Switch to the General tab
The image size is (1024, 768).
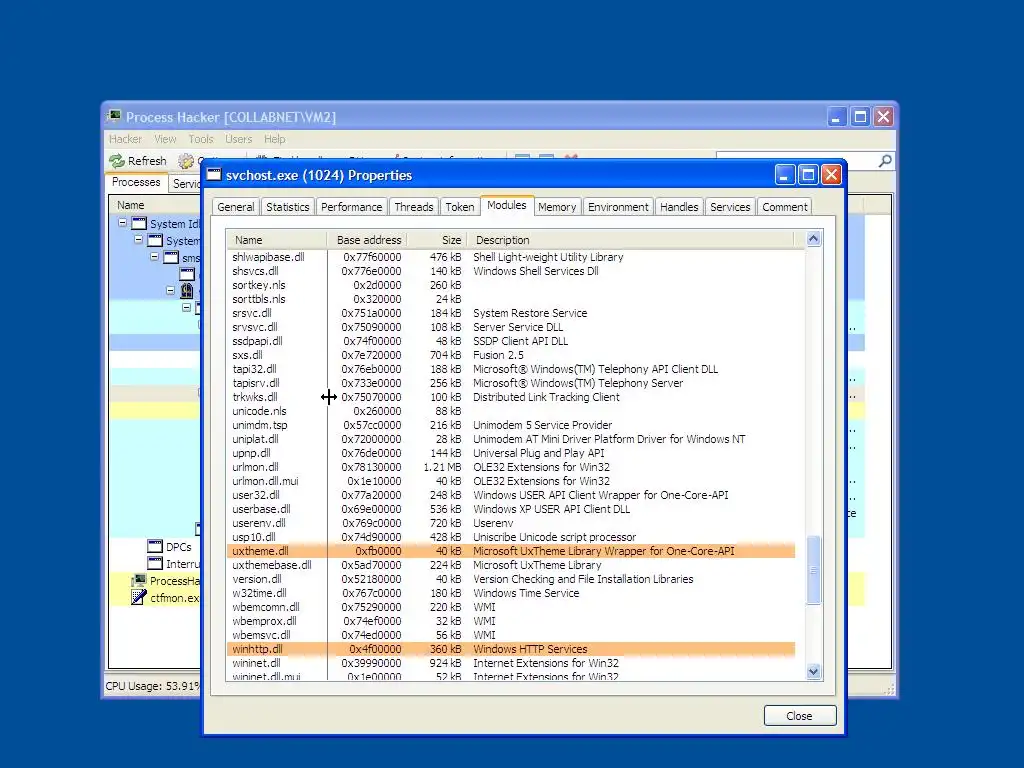[x=236, y=207]
